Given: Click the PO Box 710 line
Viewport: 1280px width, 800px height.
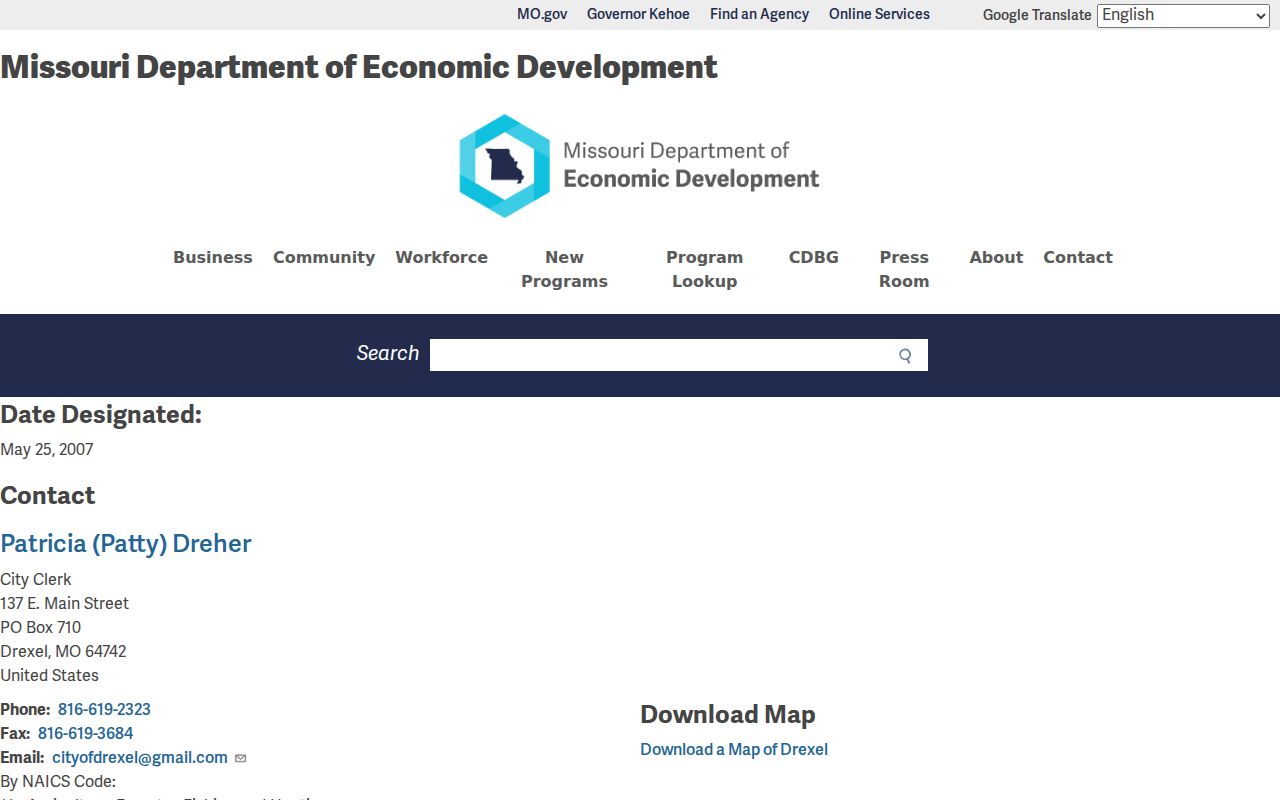Looking at the screenshot, I should point(41,627).
